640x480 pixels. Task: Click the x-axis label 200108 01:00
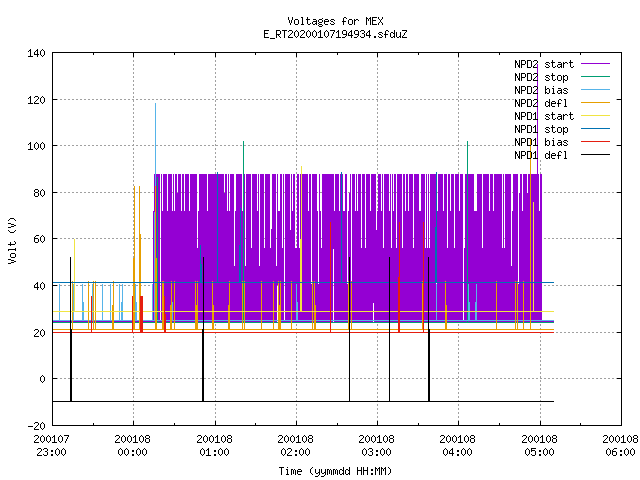214,446
